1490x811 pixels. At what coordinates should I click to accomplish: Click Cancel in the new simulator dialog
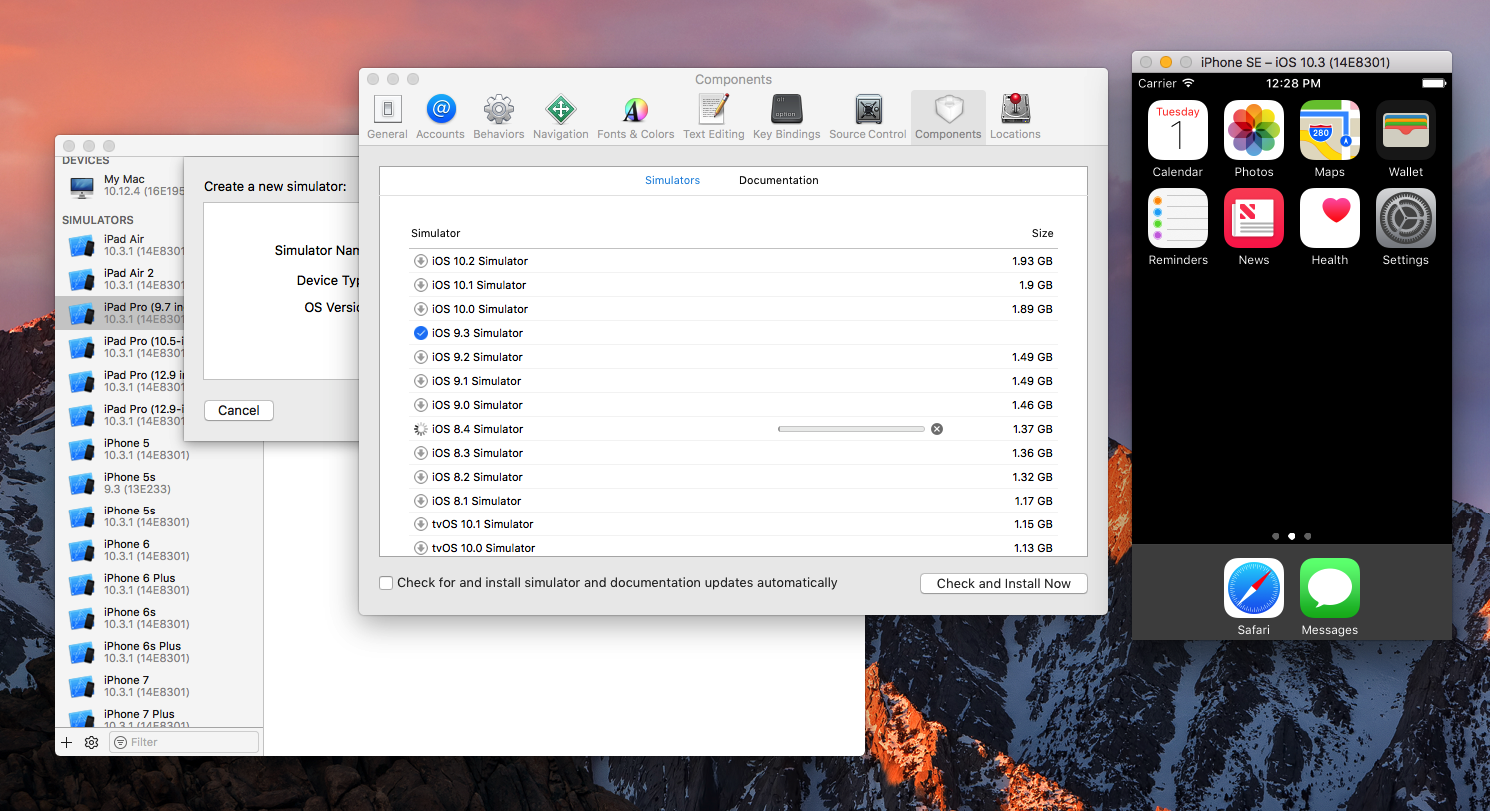click(x=238, y=411)
